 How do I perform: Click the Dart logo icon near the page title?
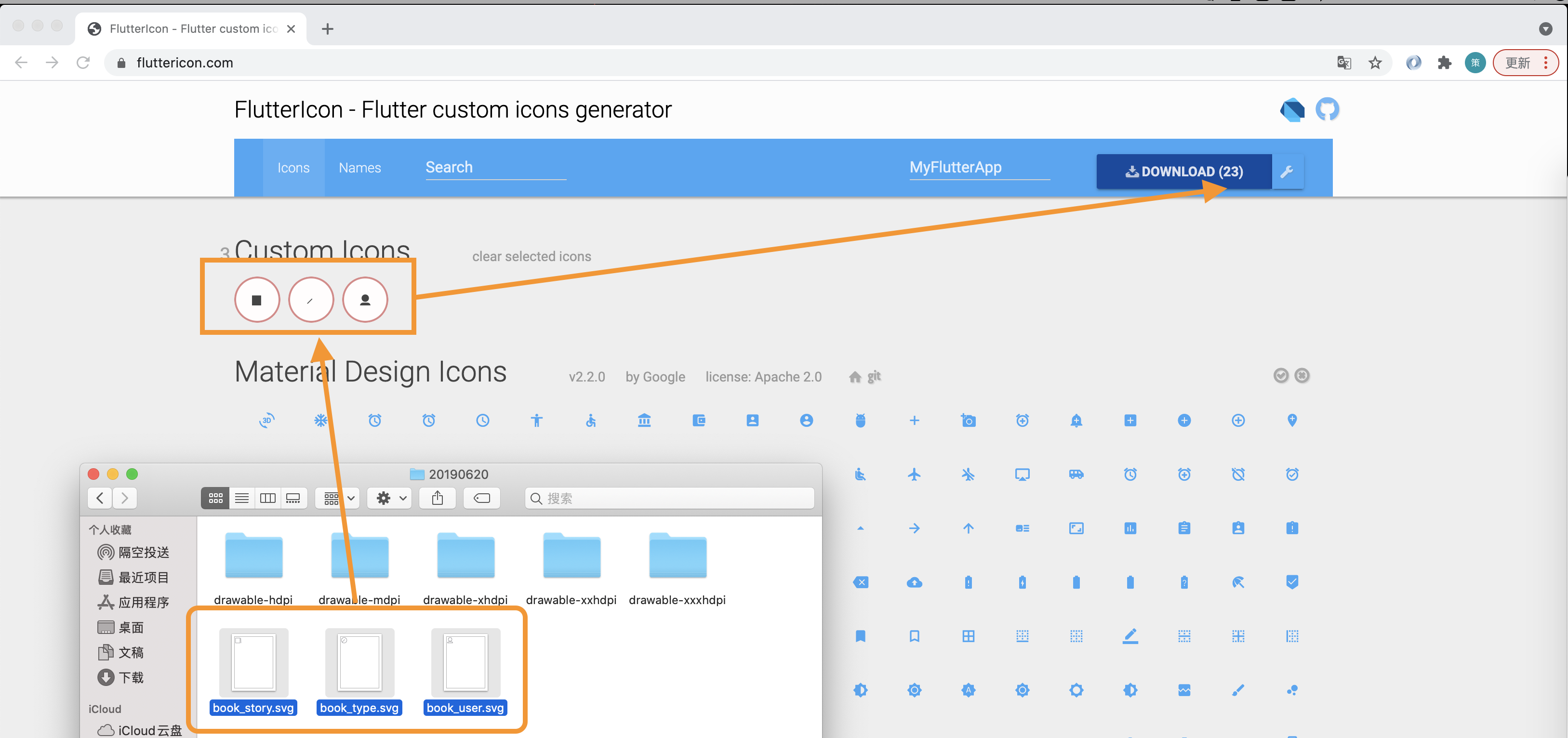click(x=1292, y=110)
